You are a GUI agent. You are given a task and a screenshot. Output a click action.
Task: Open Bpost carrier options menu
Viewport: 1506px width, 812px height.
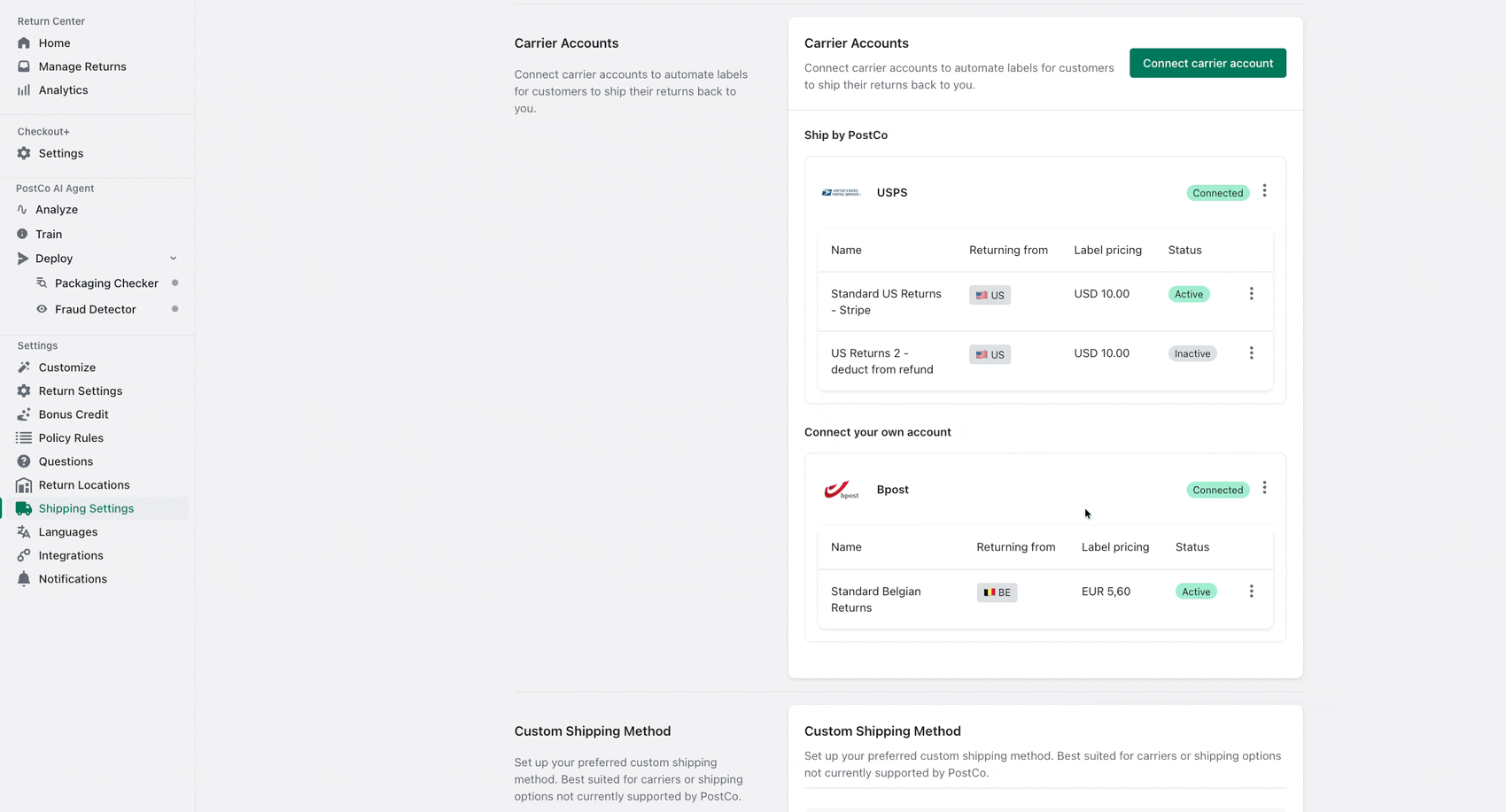(1264, 488)
